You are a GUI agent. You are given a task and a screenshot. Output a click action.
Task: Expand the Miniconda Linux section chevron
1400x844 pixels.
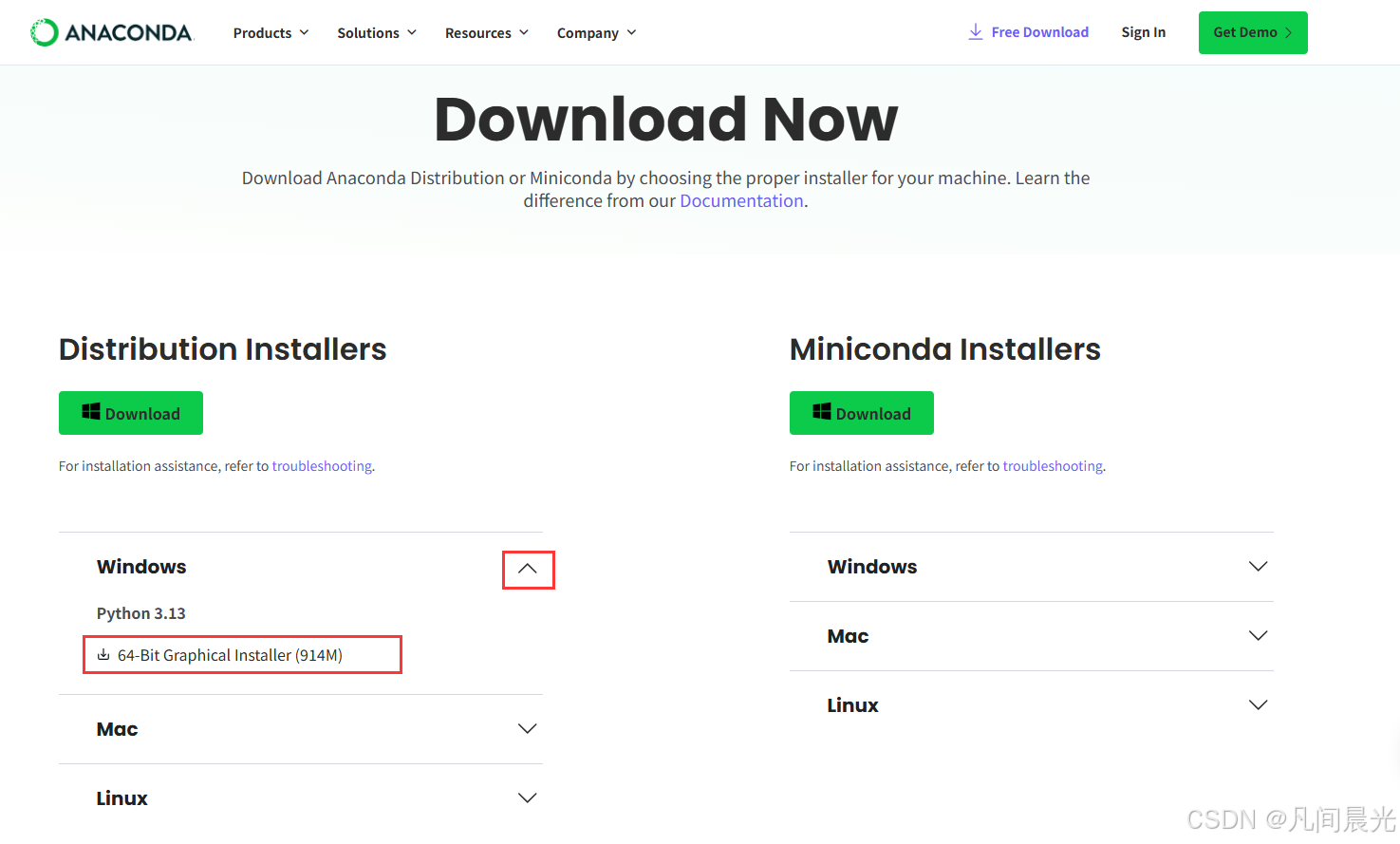click(1259, 705)
